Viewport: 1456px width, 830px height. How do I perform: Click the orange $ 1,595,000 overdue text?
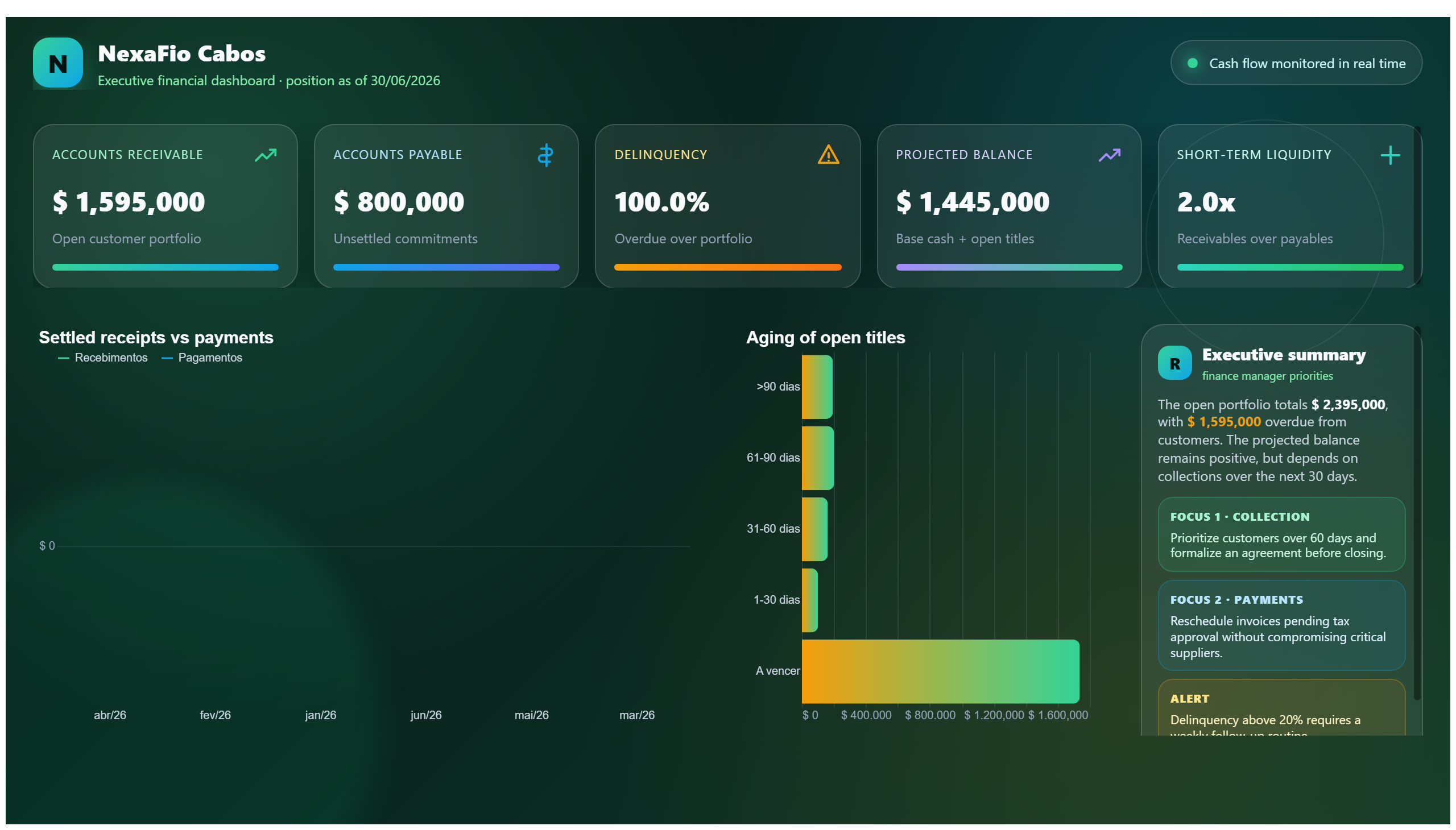click(x=1224, y=422)
